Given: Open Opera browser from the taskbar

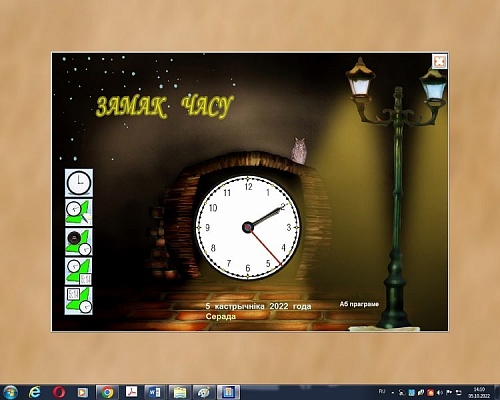Looking at the screenshot, I should click(x=59, y=392).
